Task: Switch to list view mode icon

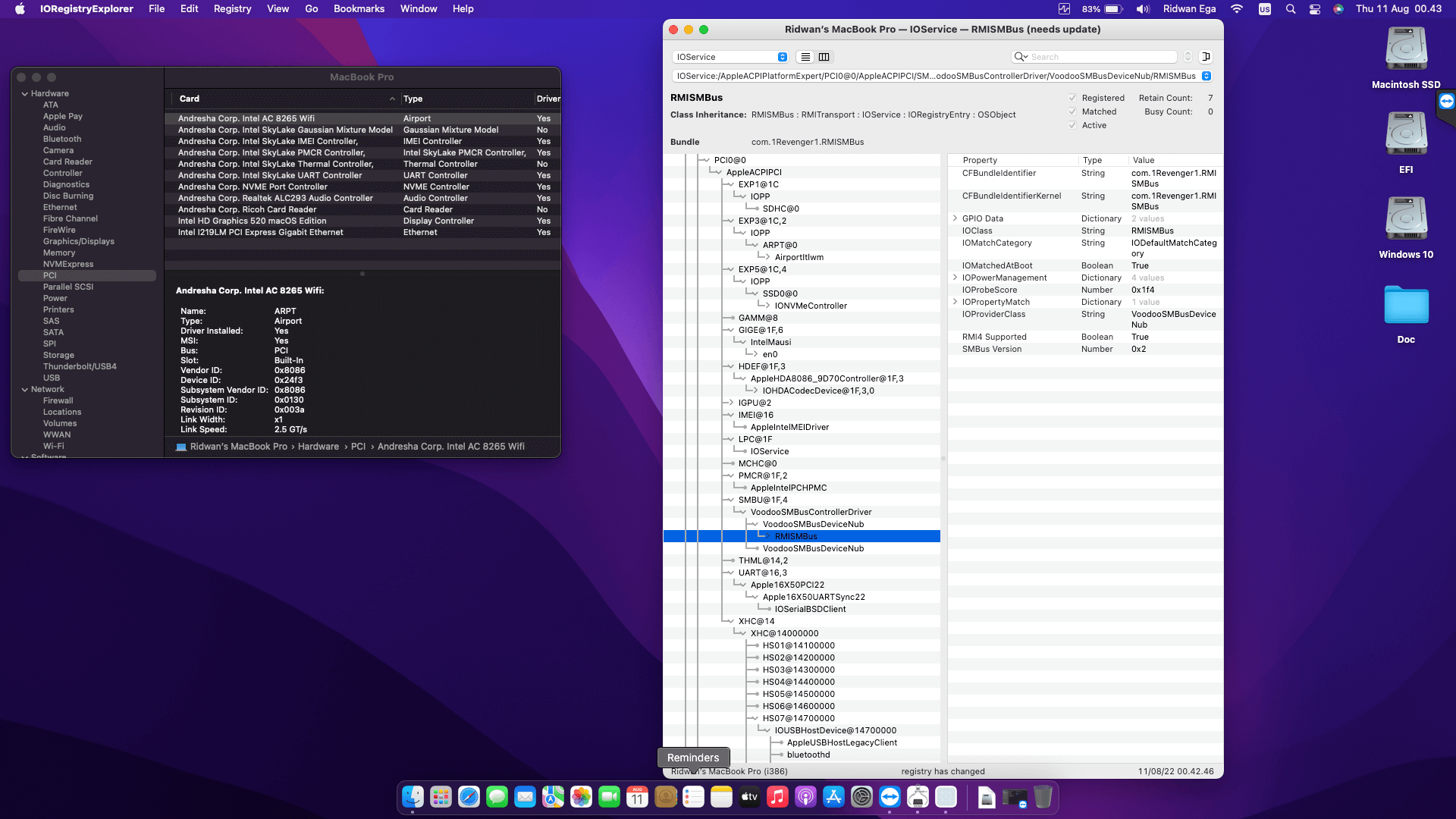Action: pyautogui.click(x=805, y=57)
